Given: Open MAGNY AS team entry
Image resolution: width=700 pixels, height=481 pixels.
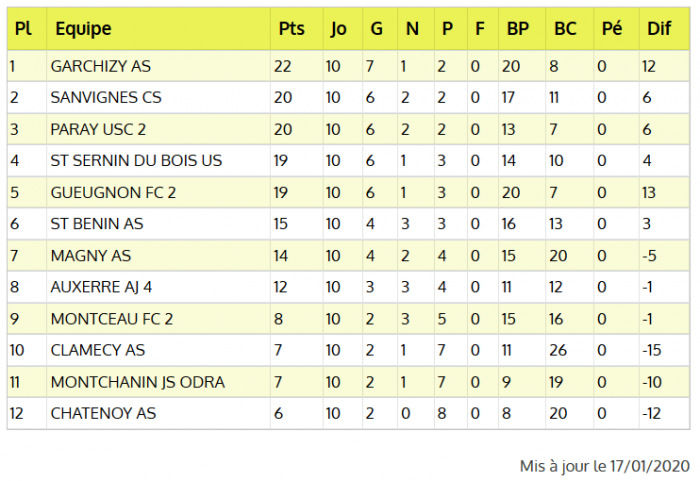Looking at the screenshot, I should (91, 256).
